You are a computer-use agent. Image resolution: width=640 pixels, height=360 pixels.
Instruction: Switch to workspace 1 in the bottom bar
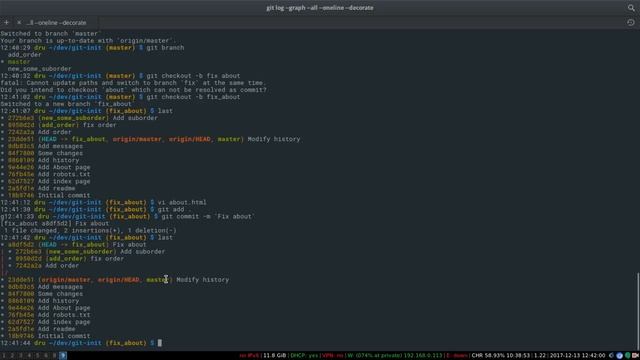[4, 356]
